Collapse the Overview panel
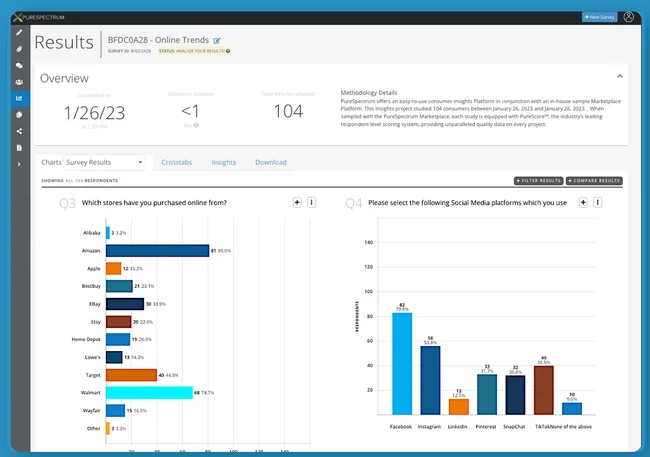 [x=619, y=76]
